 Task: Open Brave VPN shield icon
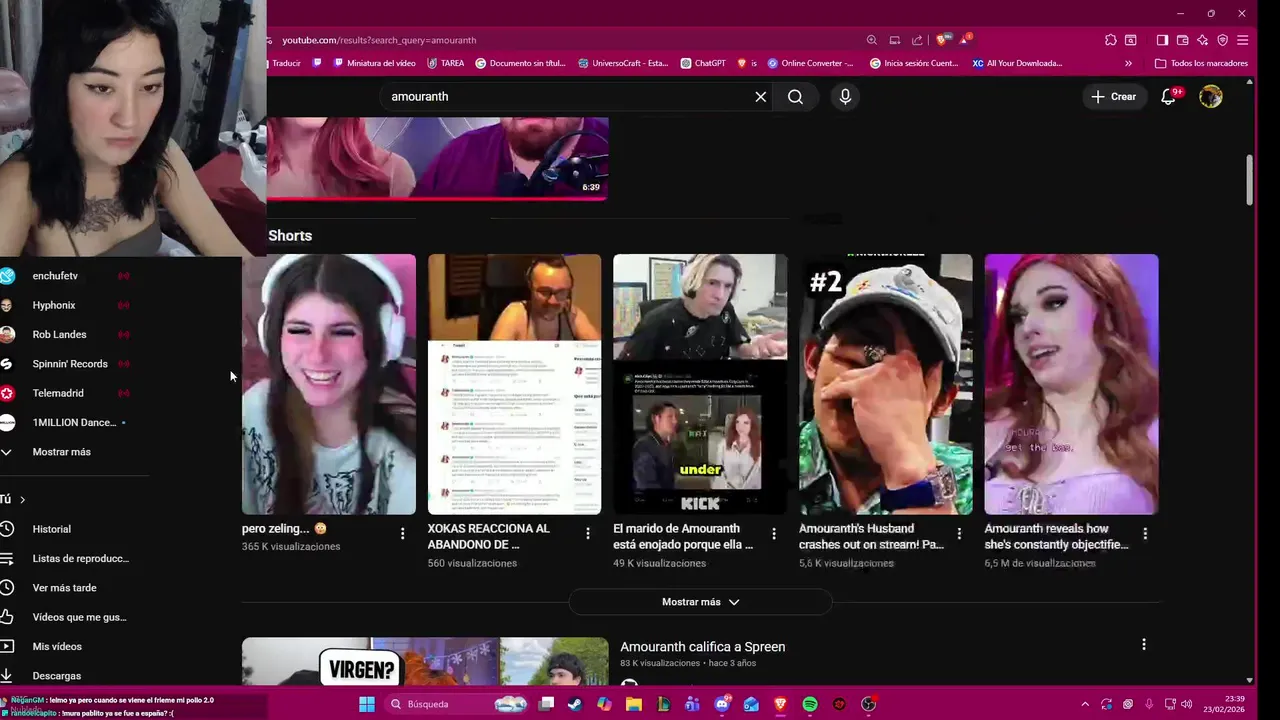pyautogui.click(x=1222, y=40)
